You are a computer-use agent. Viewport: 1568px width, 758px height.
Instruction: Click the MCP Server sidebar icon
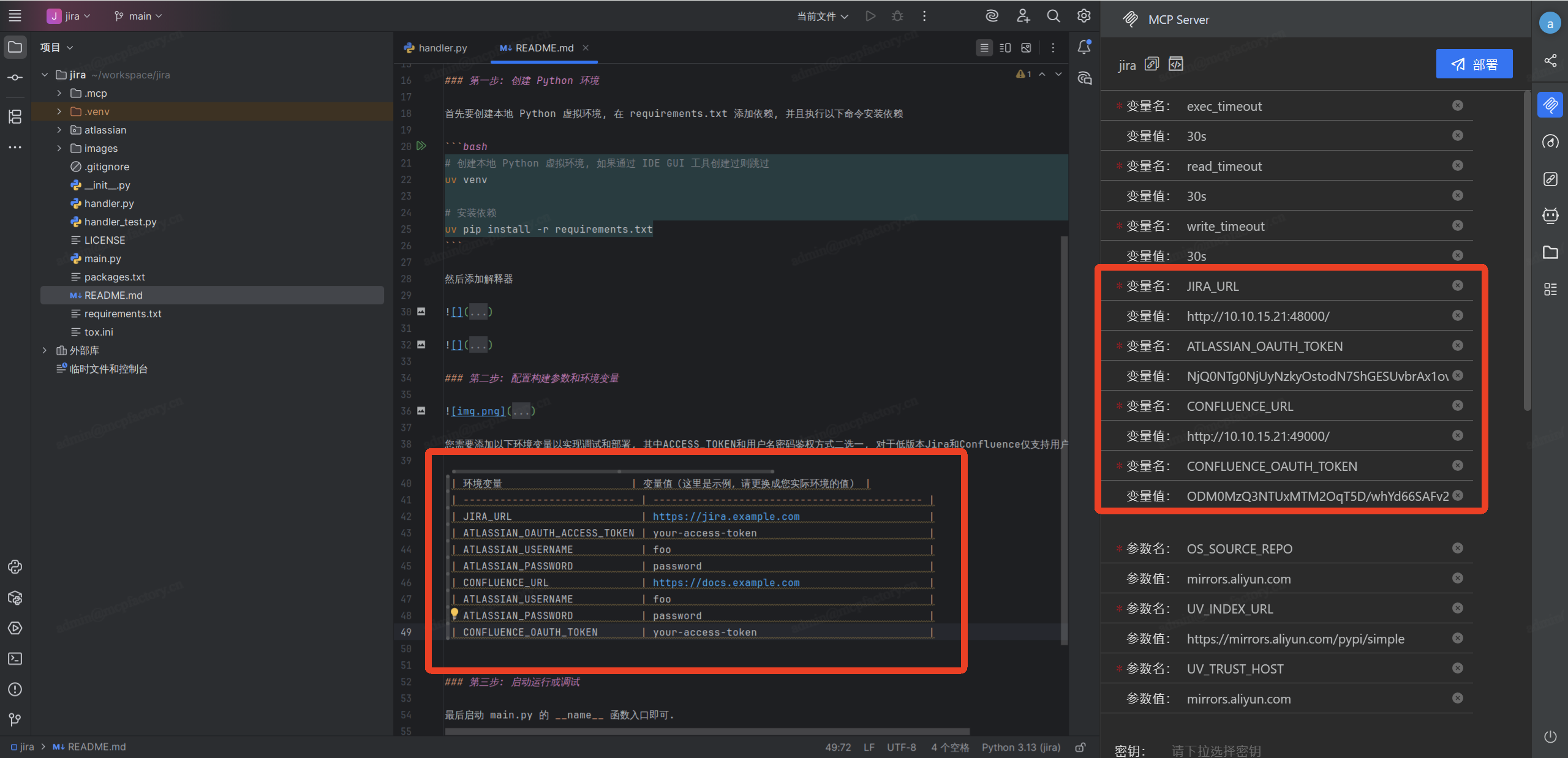coord(1550,105)
